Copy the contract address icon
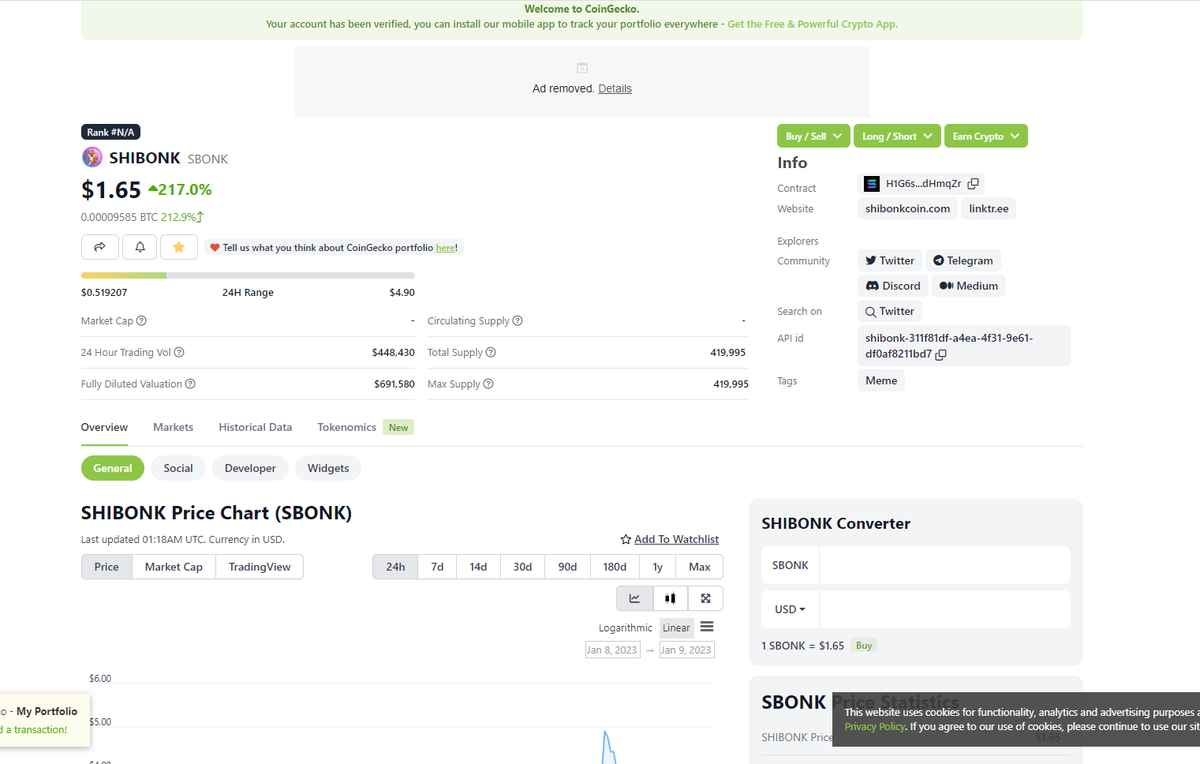The image size is (1200, 764). pyautogui.click(x=973, y=184)
